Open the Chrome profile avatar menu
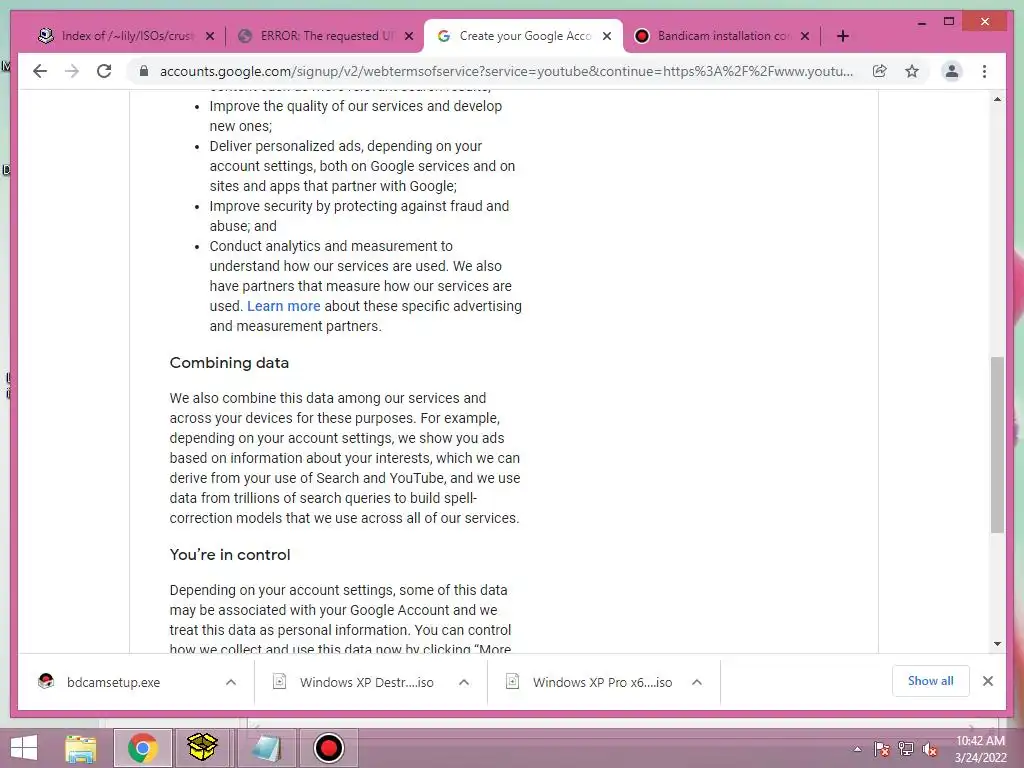 (x=952, y=71)
